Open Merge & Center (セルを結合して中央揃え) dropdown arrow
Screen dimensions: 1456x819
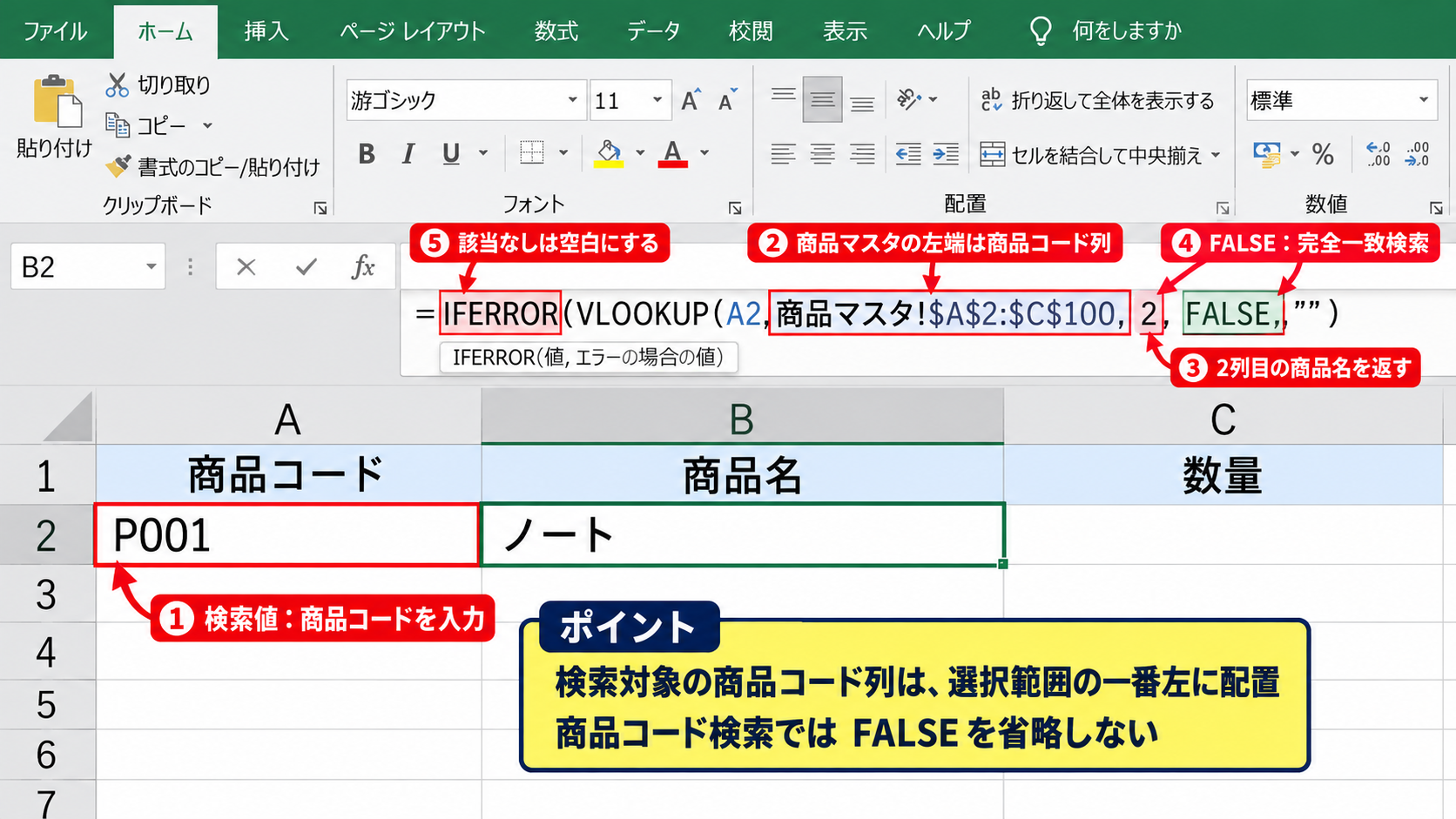pos(1216,155)
